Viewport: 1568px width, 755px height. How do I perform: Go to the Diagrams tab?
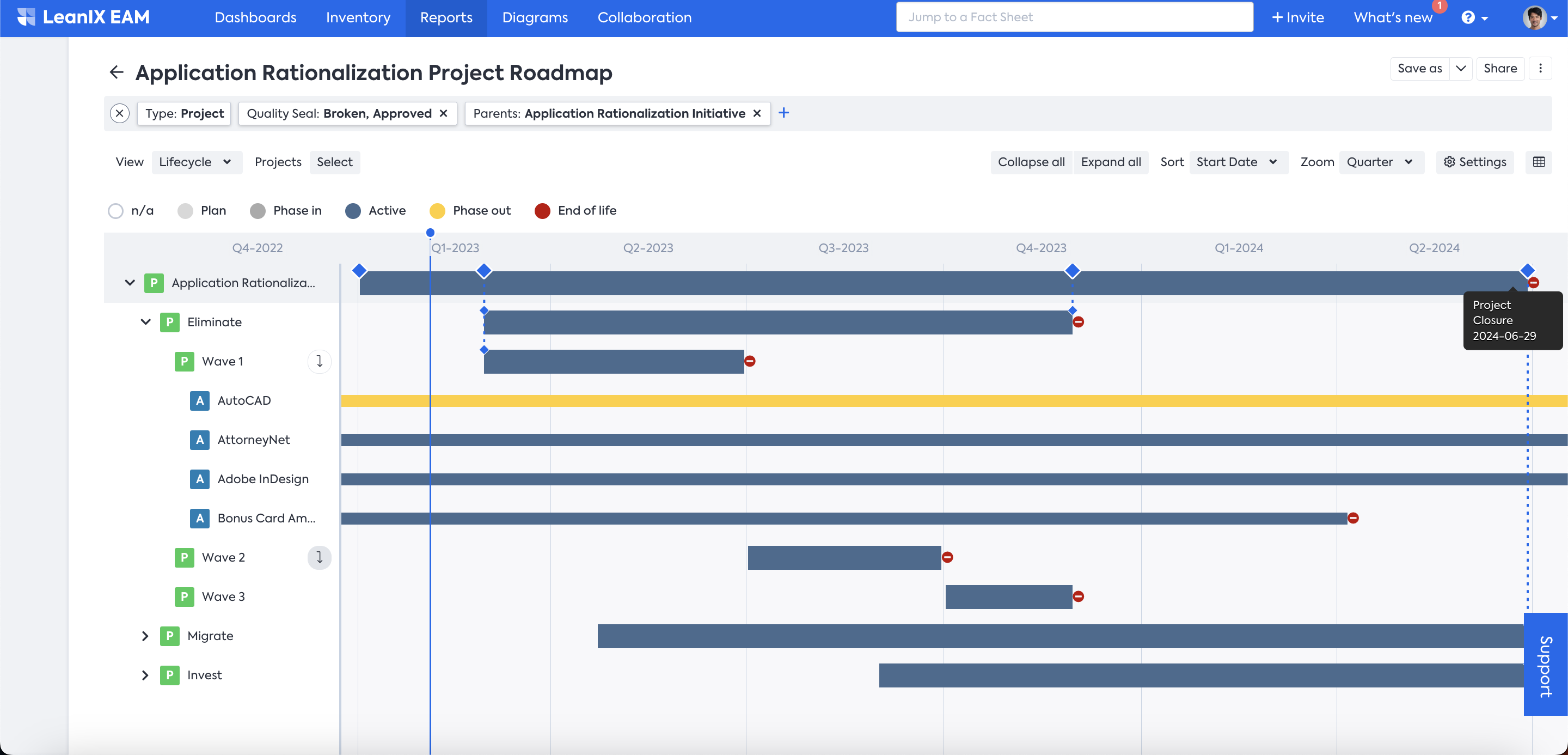point(535,17)
